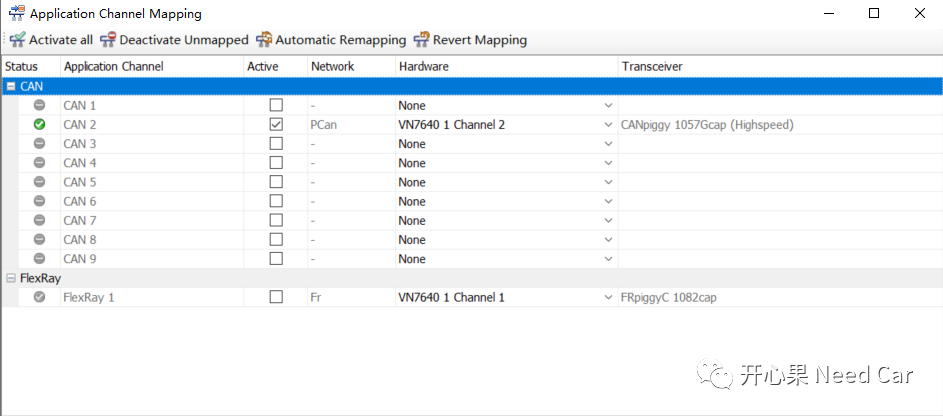Click the Active column header
Screen dimensions: 943x416
(x=275, y=67)
